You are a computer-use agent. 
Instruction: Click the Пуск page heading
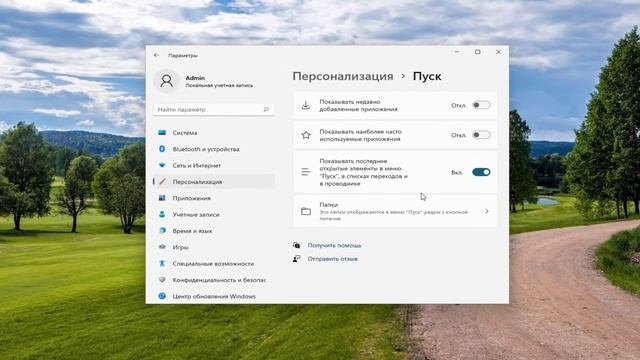click(427, 76)
